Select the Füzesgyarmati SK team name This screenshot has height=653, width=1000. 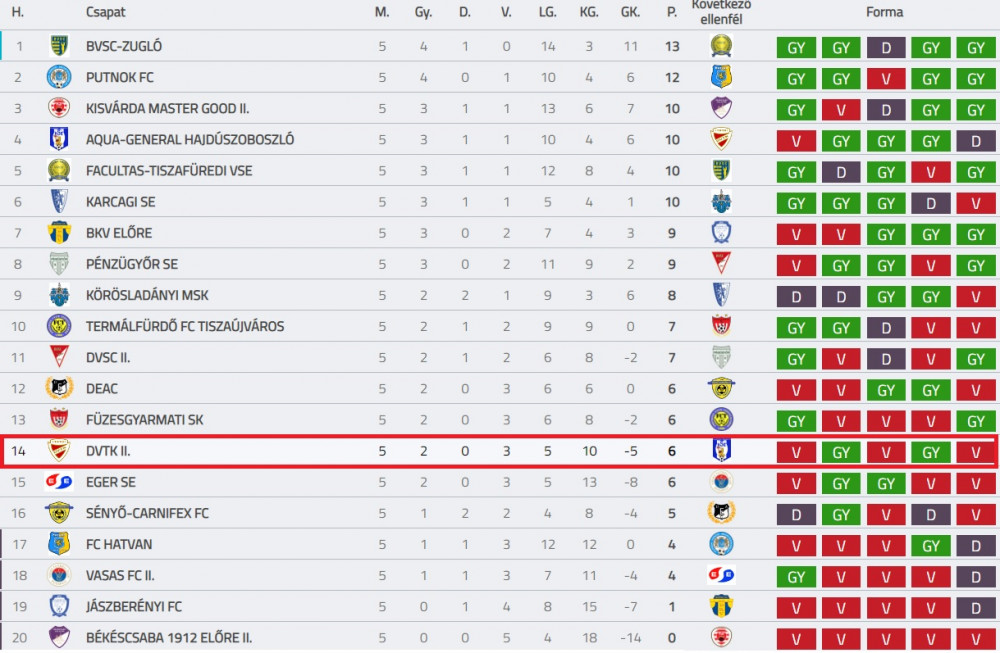[145, 420]
